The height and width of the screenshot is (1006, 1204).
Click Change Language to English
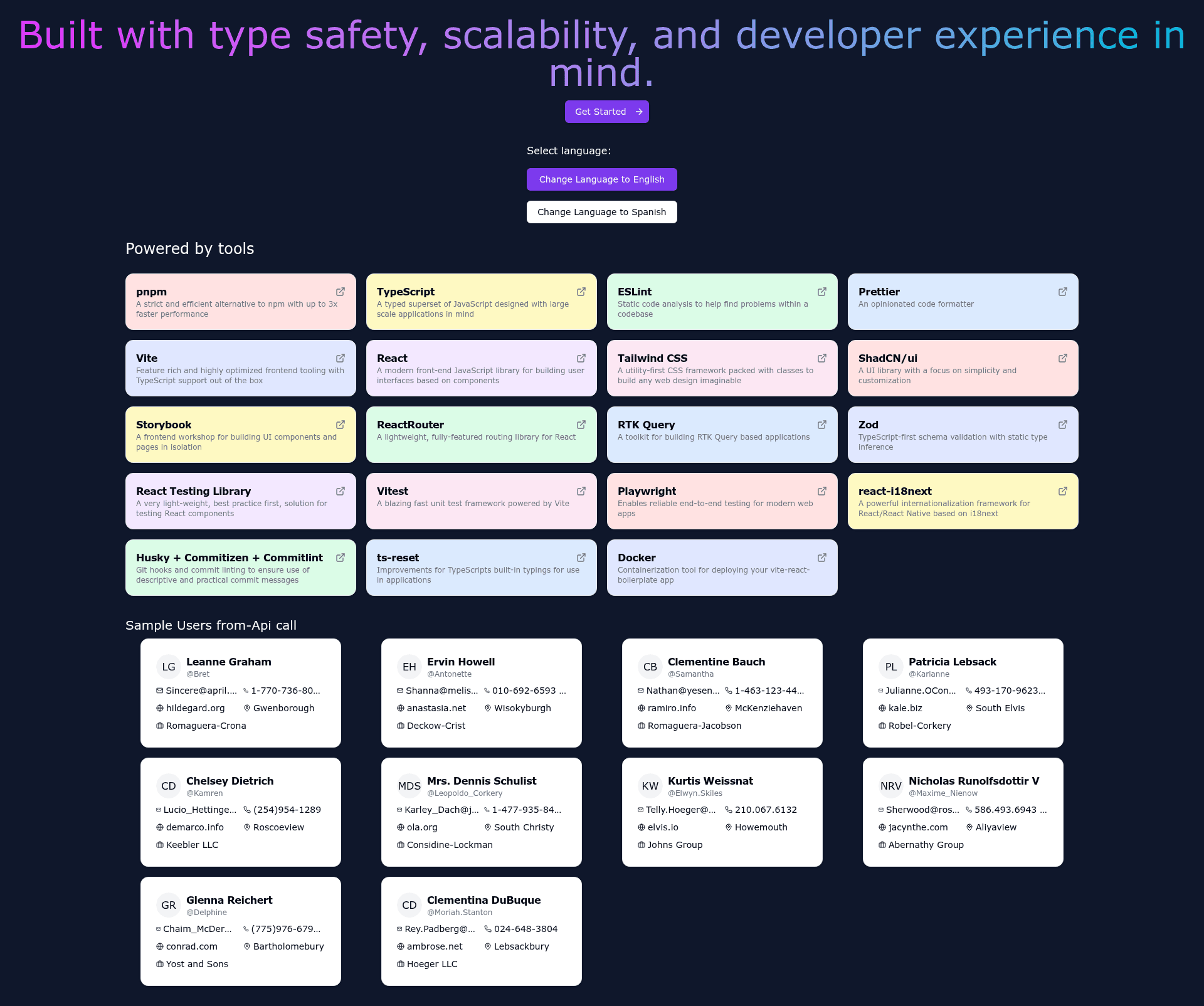601,179
